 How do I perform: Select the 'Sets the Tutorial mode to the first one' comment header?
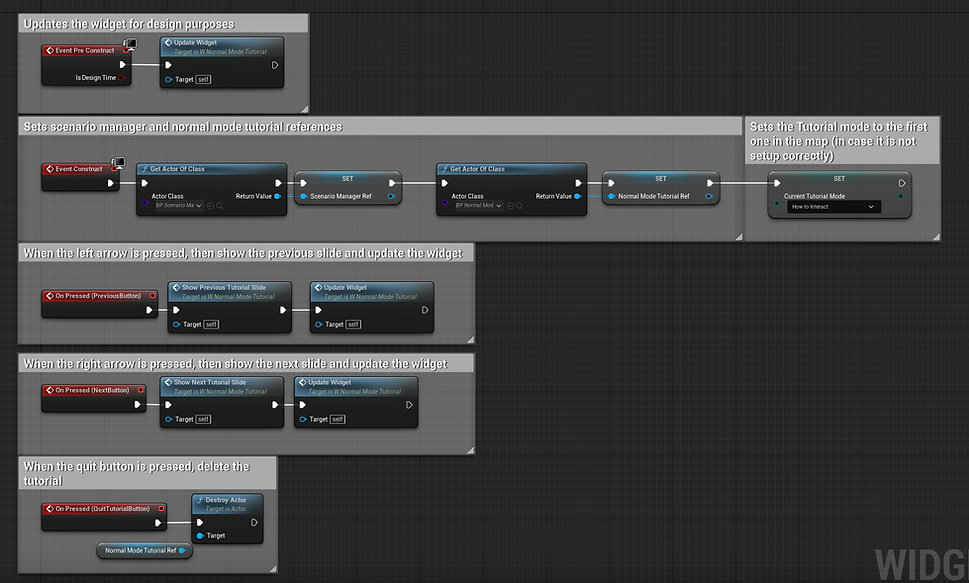(842, 141)
